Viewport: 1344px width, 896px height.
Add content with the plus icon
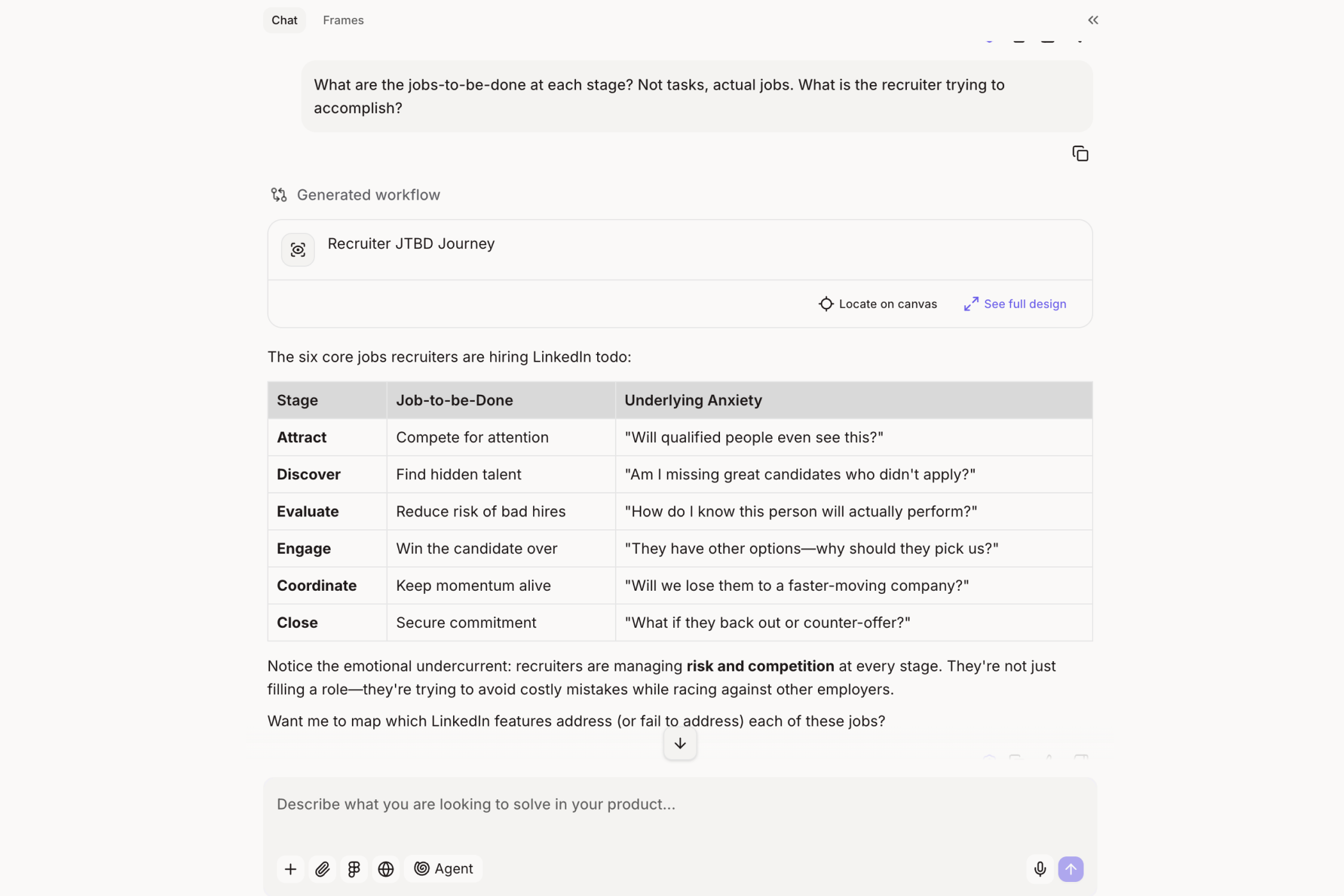(x=290, y=868)
